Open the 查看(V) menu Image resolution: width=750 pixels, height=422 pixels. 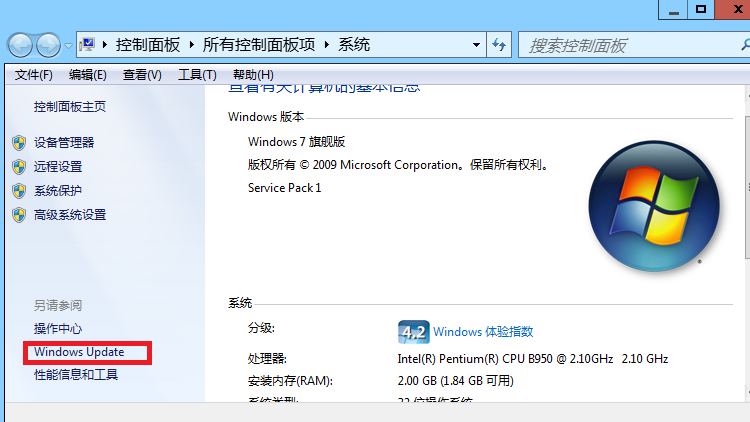point(142,75)
